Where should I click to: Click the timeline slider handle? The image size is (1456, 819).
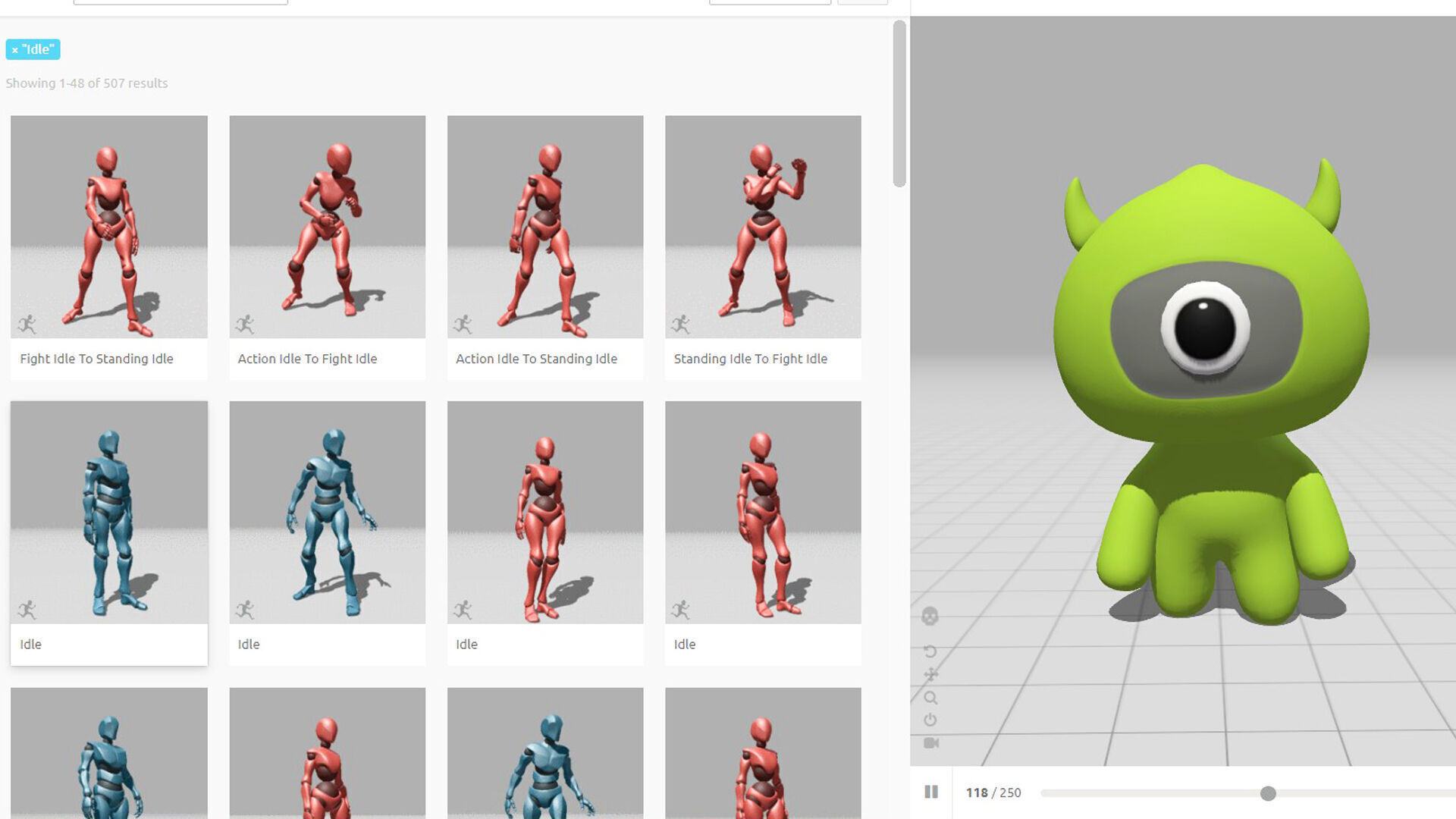pos(1268,793)
